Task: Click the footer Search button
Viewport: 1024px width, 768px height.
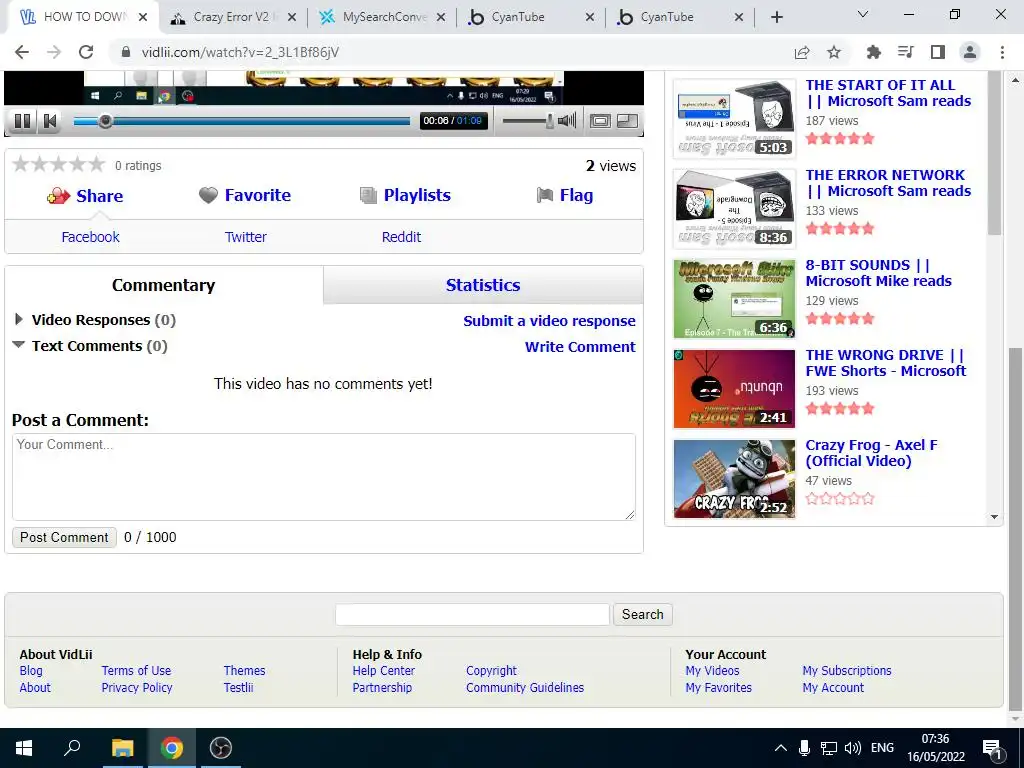Action: (643, 615)
